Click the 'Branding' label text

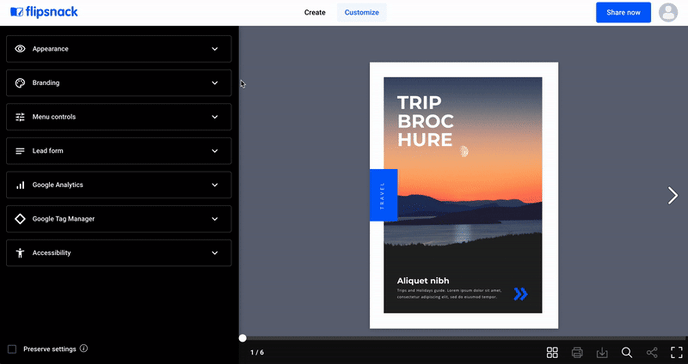(46, 83)
